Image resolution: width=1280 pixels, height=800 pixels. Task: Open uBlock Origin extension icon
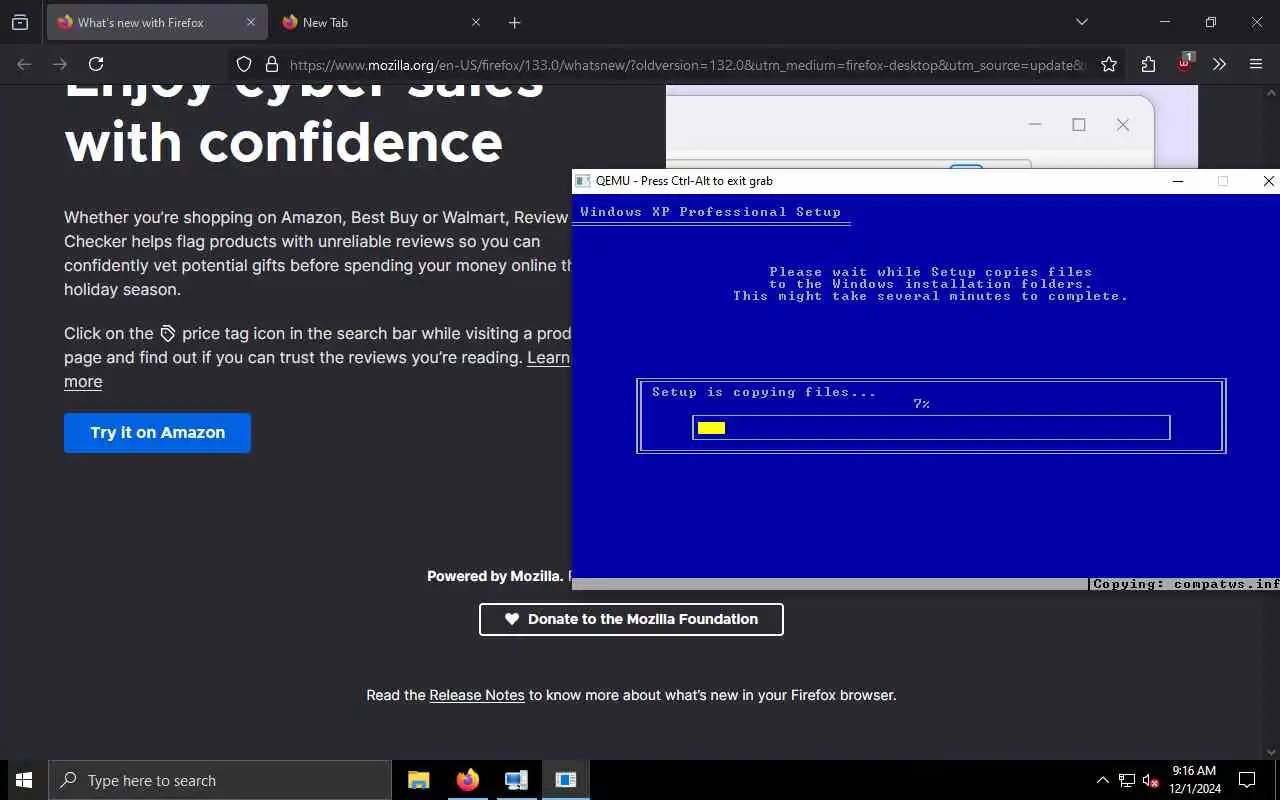[x=1184, y=63]
